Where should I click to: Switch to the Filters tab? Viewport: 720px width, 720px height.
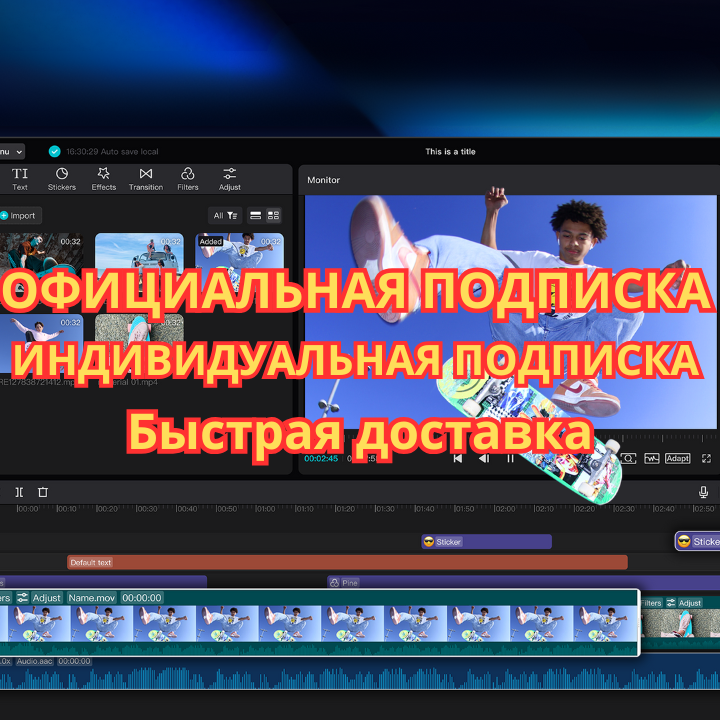188,179
